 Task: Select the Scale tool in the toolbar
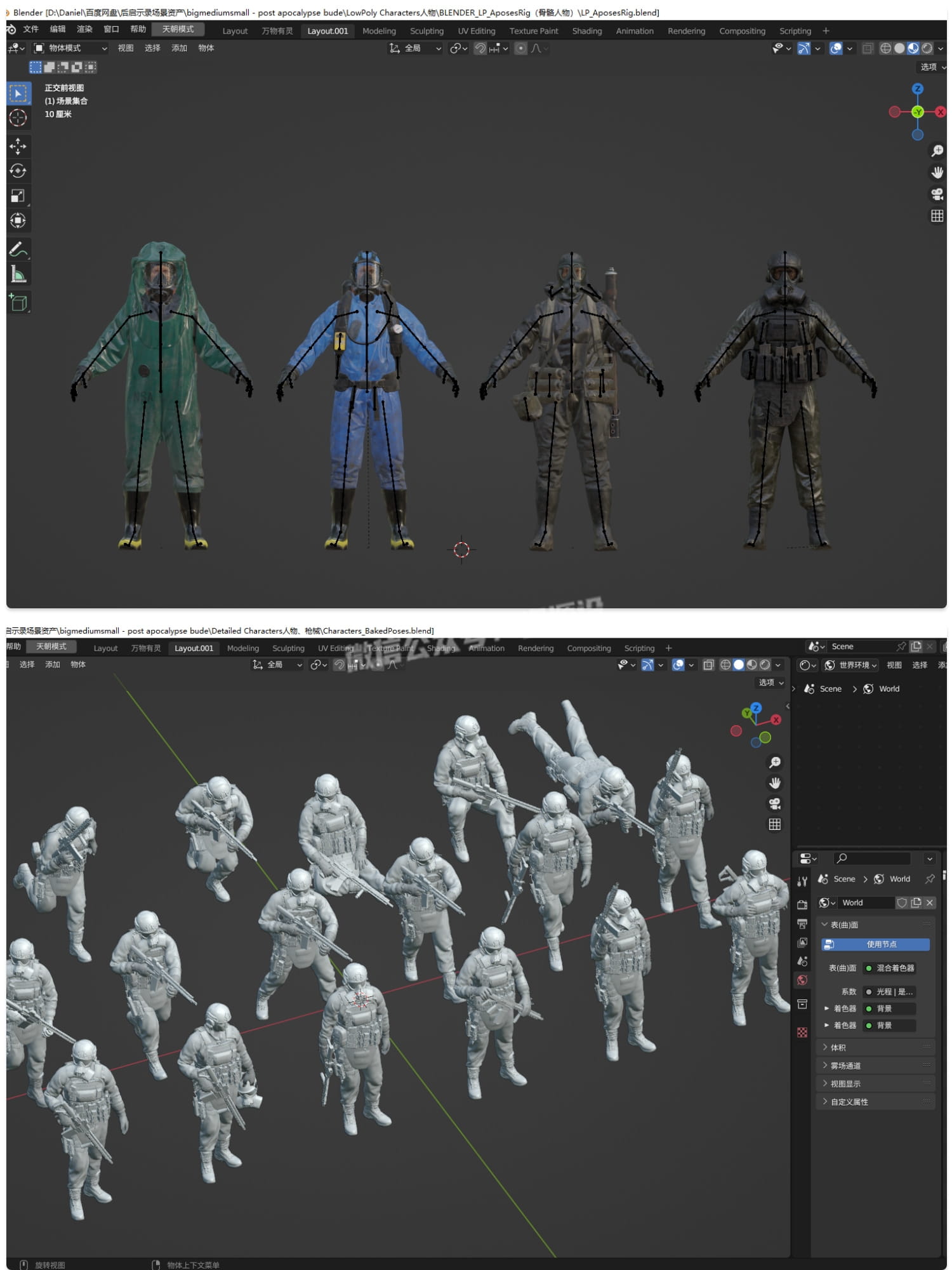click(x=18, y=196)
